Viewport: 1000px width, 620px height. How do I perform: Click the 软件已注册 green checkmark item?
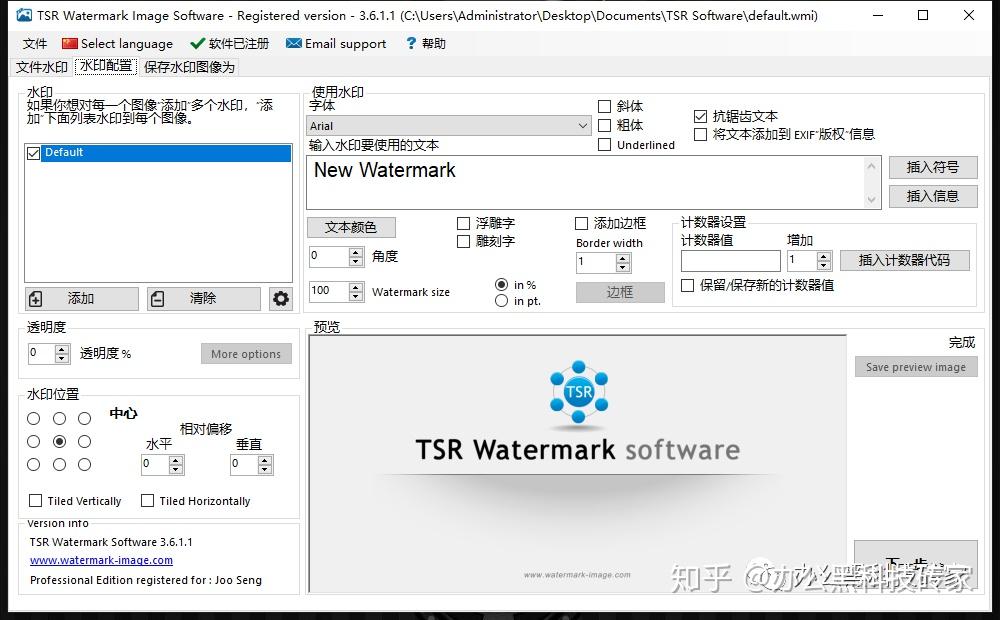(230, 43)
